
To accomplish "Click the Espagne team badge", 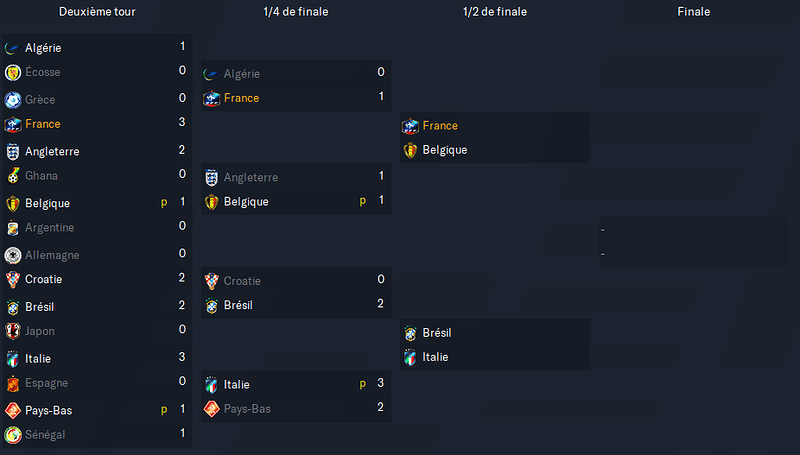I will (13, 384).
